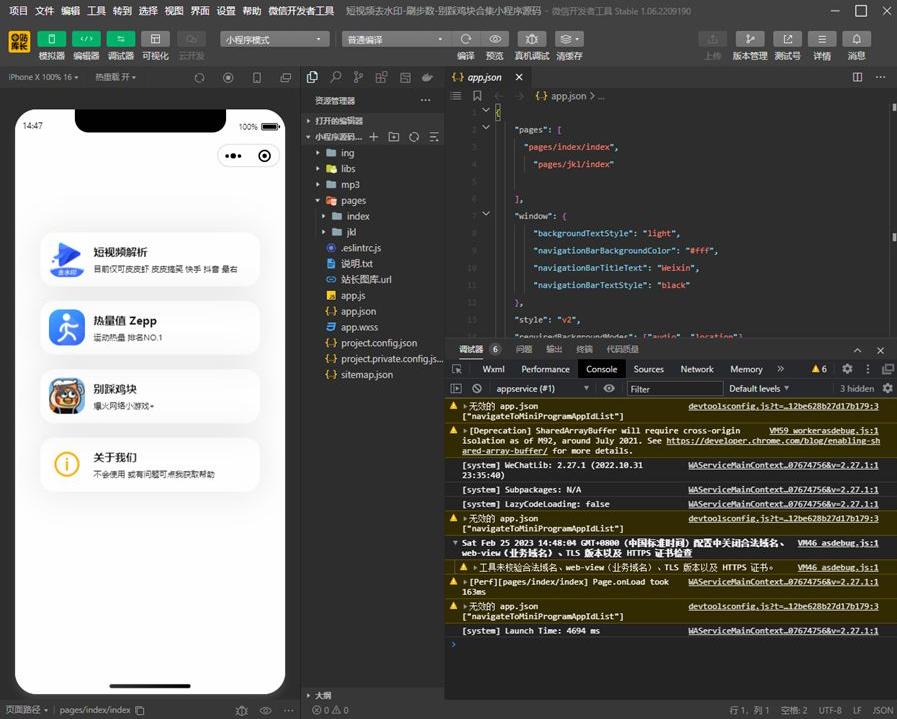Start real device debugging (真机调试)
Screen dimensions: 897x719
tap(531, 39)
